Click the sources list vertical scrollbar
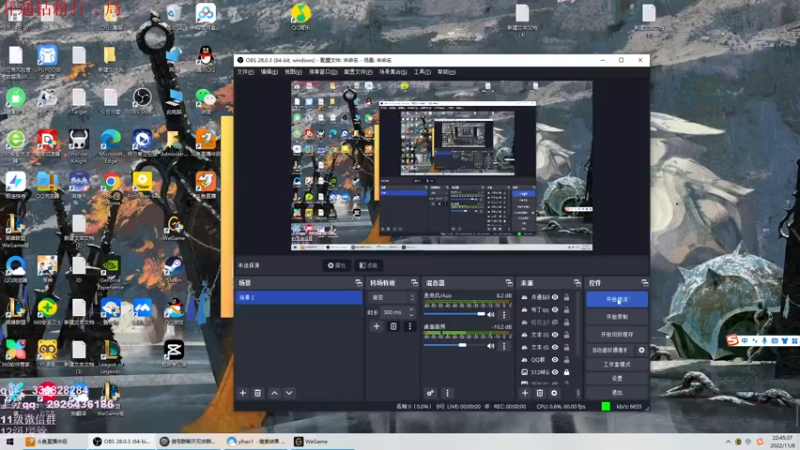The image size is (800, 450). [x=578, y=324]
